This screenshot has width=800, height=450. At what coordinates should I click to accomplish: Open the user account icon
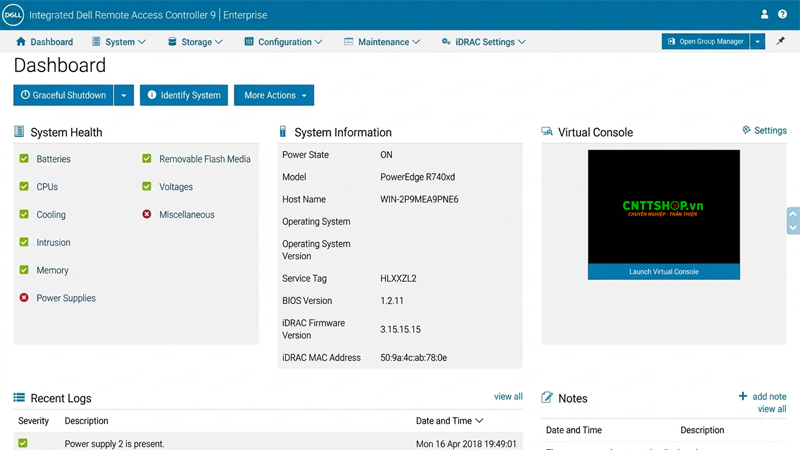(764, 14)
